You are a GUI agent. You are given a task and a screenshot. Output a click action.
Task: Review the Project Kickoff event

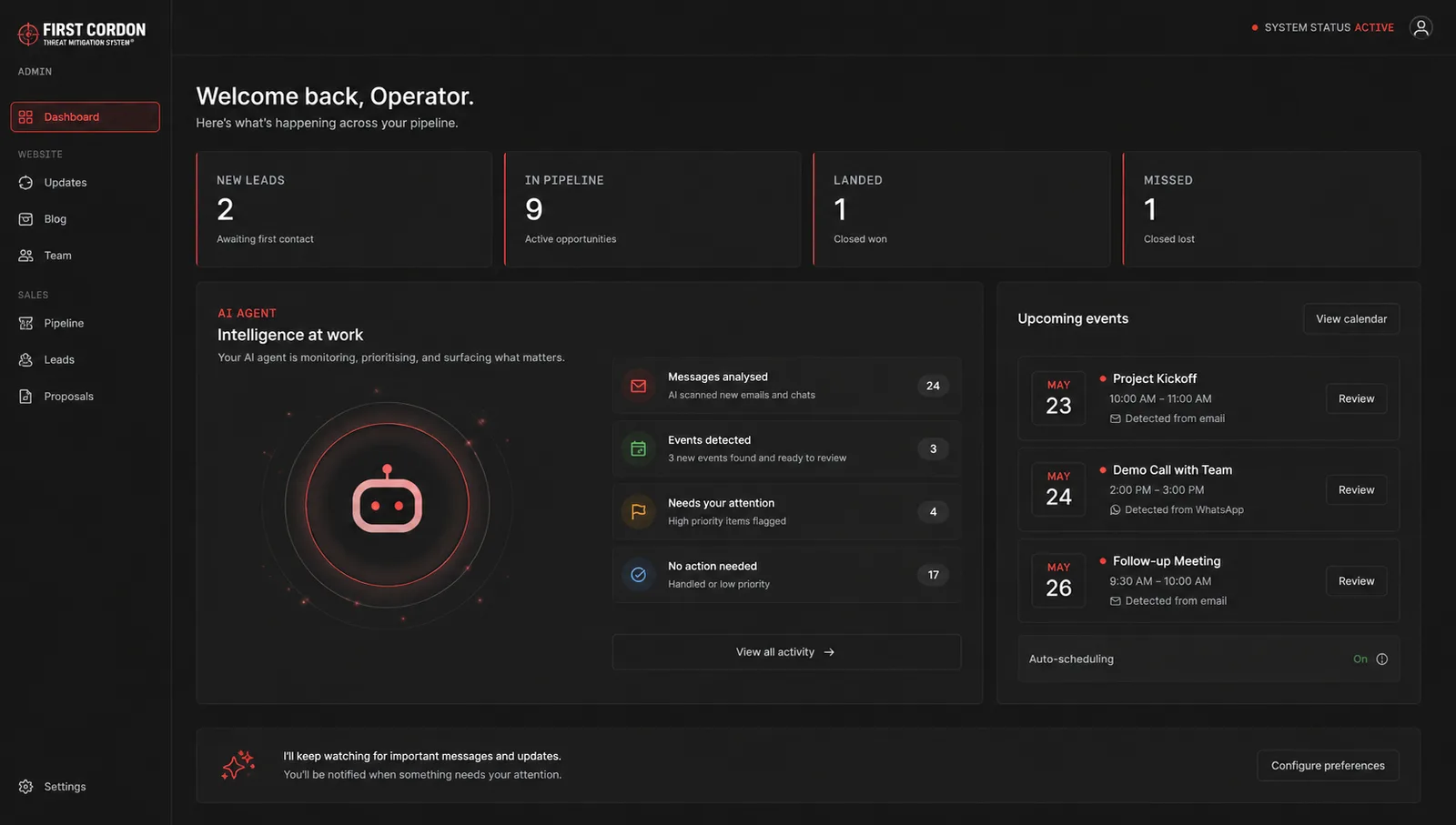1356,398
